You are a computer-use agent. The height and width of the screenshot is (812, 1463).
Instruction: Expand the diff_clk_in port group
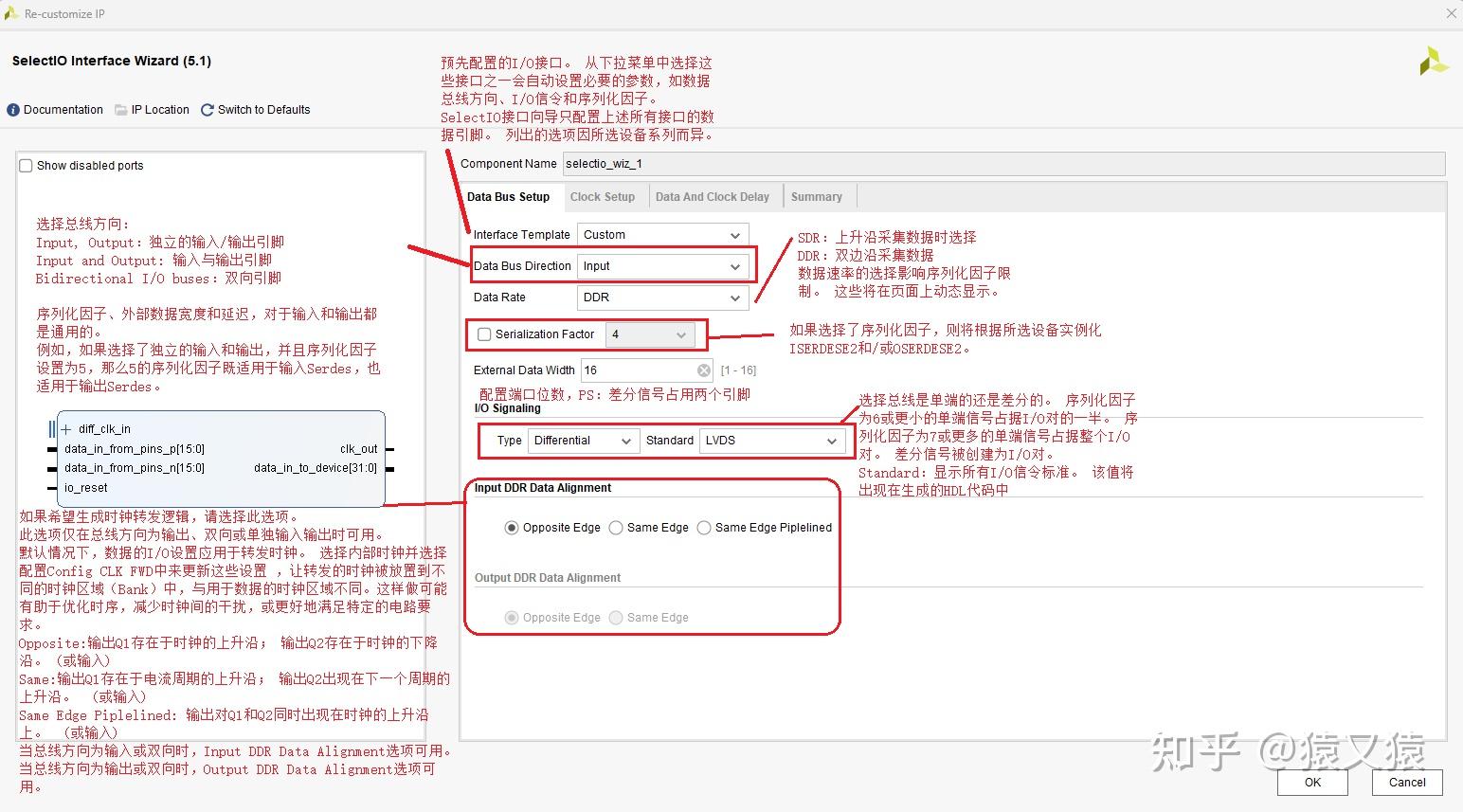point(64,428)
